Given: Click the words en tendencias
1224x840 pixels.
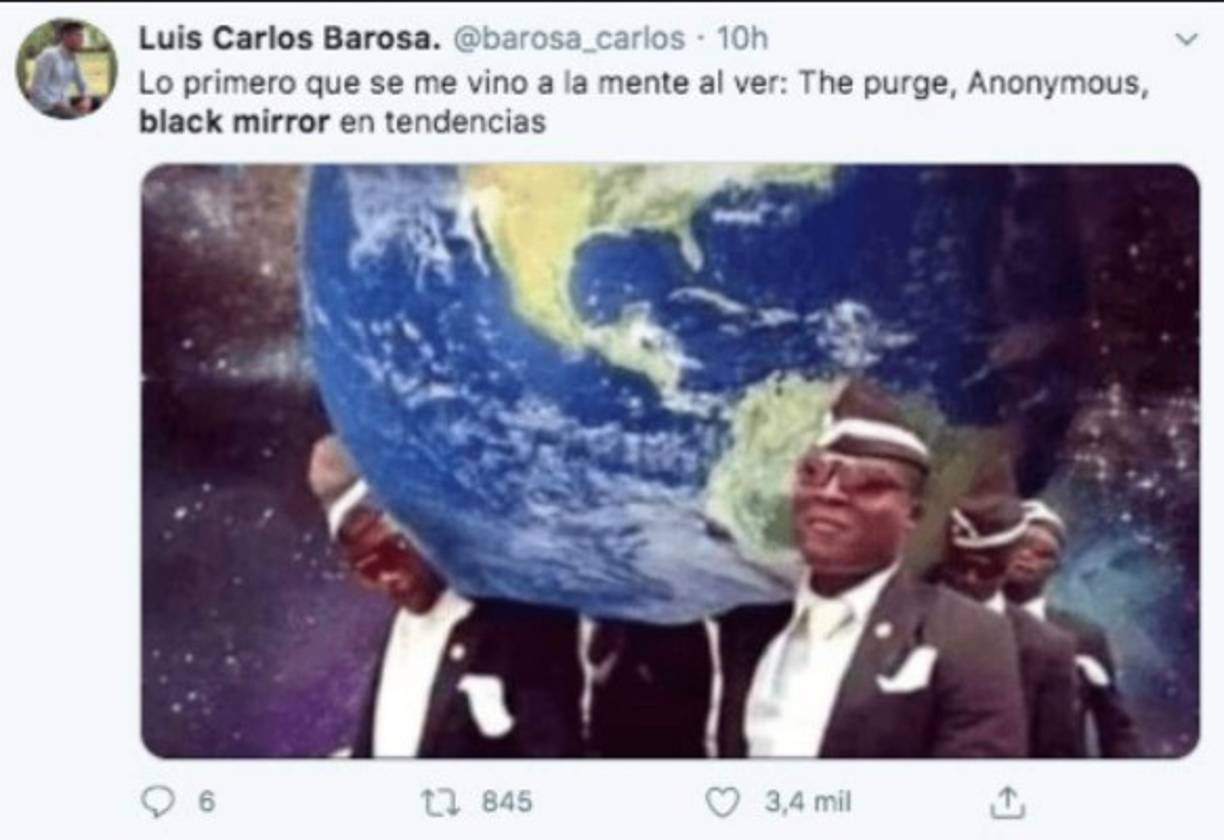Looking at the screenshot, I should (x=442, y=122).
